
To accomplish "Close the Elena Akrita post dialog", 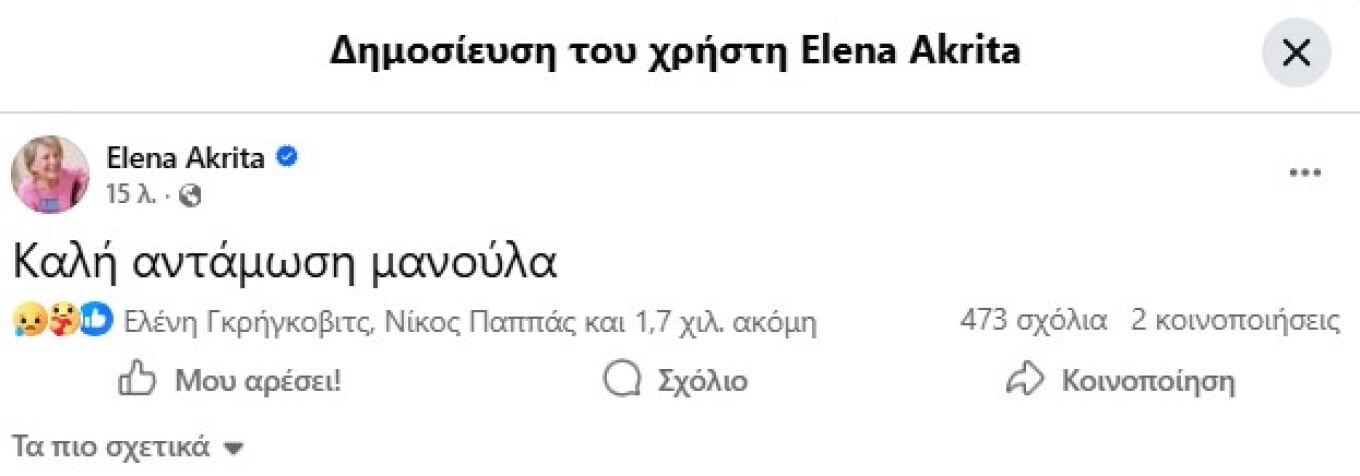I will click(1296, 53).
